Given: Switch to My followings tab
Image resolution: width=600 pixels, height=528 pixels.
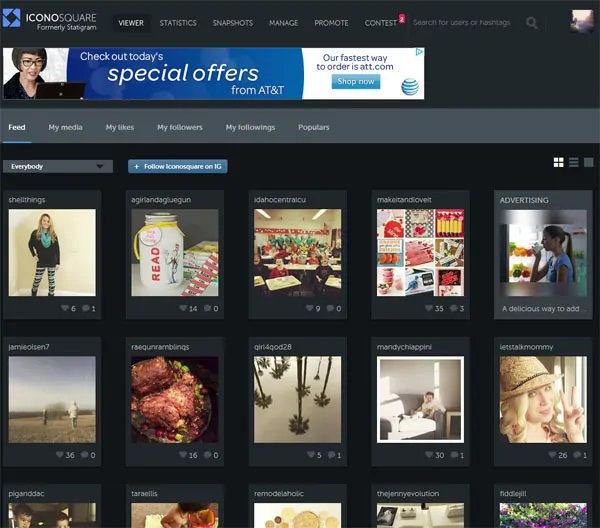Looking at the screenshot, I should (x=250, y=127).
